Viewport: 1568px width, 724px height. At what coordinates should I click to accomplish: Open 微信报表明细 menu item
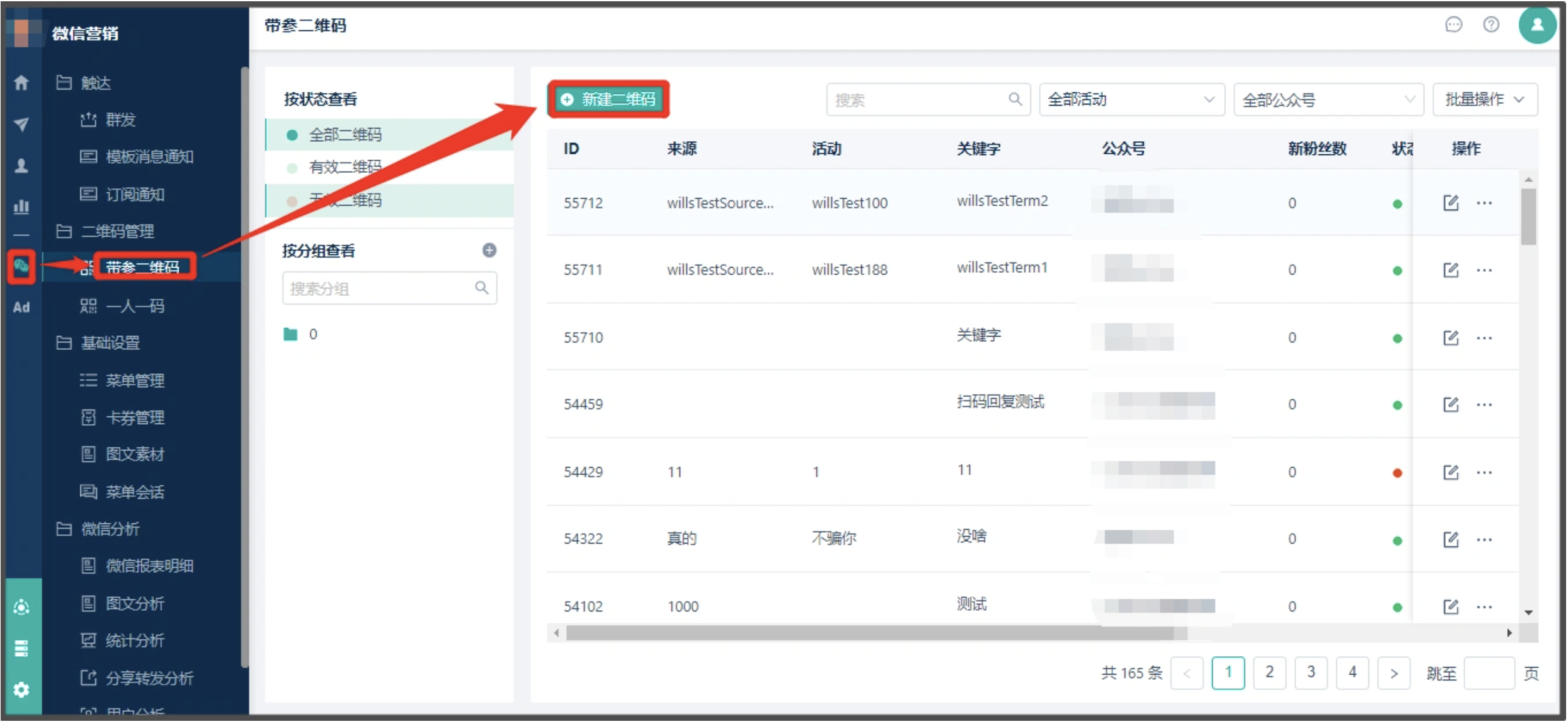pos(137,565)
